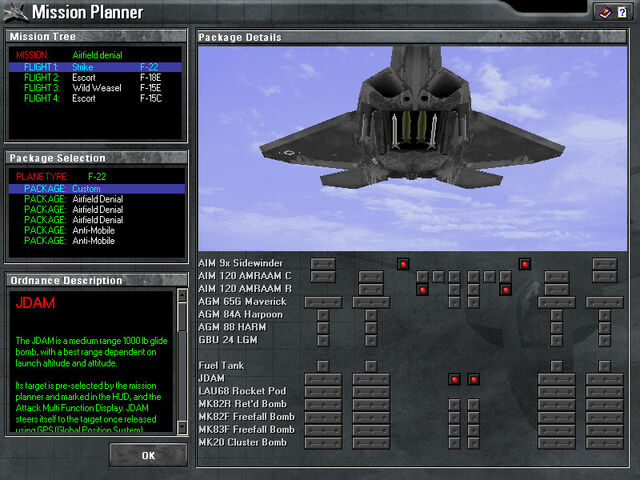The height and width of the screenshot is (480, 640).
Task: Select Flight 1 Strike F-22 row
Action: 95,67
